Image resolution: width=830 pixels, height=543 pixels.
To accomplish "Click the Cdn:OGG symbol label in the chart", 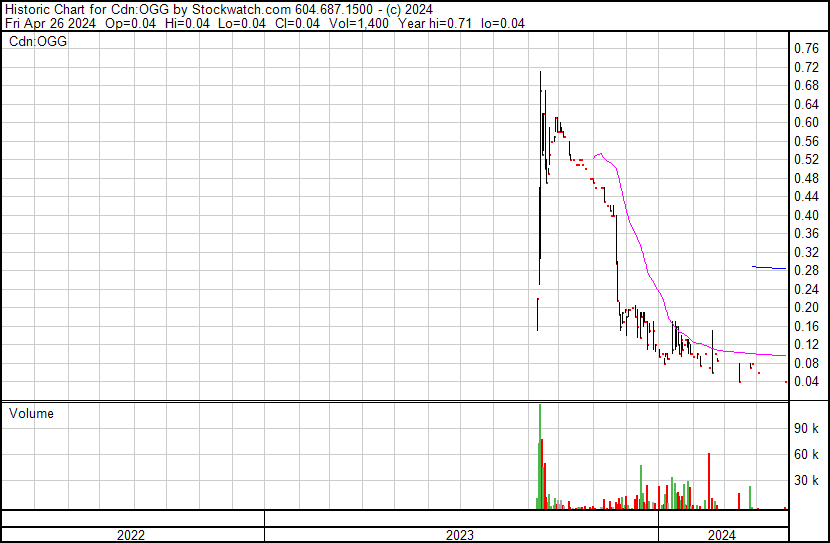I will [38, 41].
